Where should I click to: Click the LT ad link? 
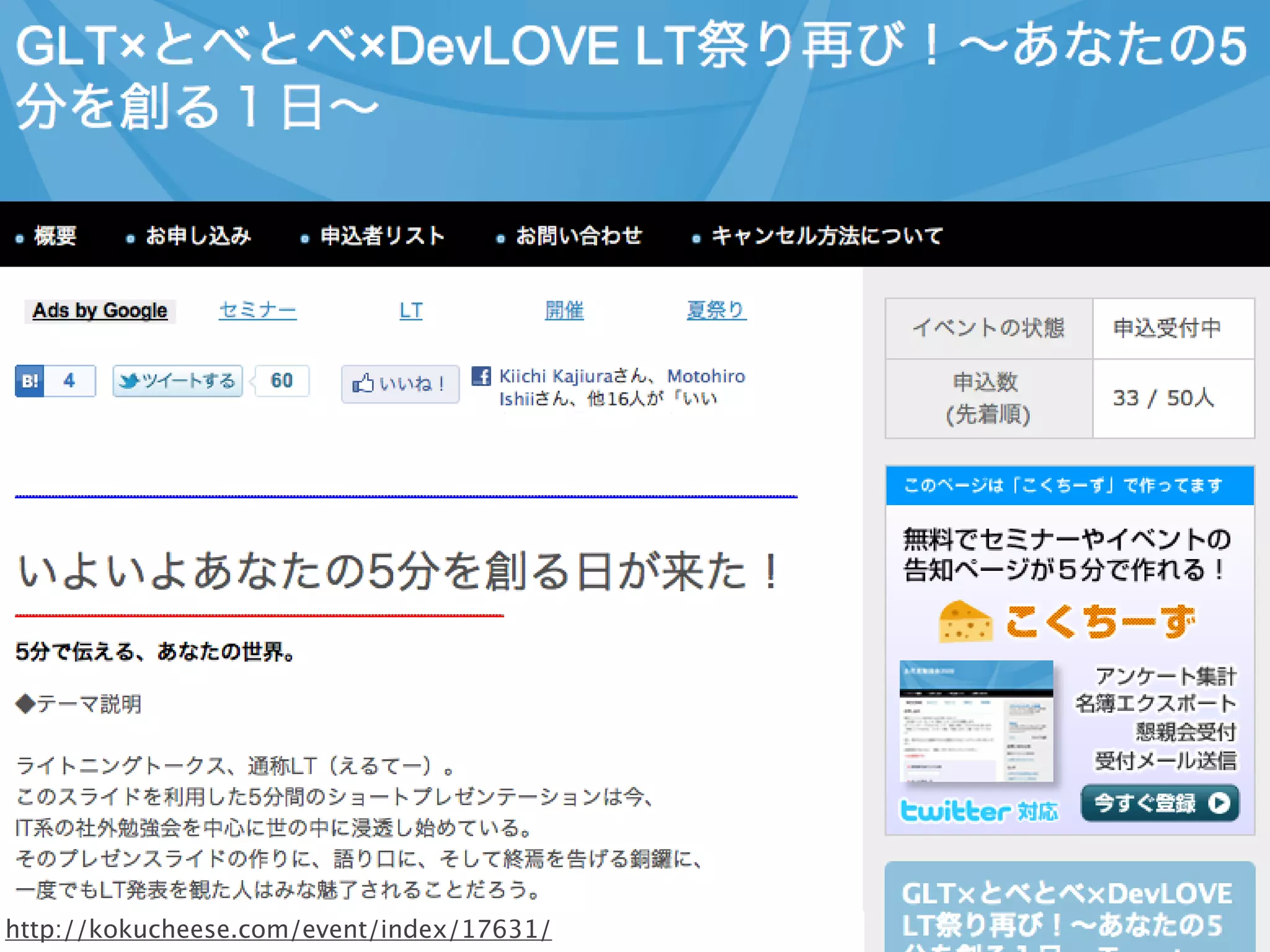pyautogui.click(x=411, y=310)
